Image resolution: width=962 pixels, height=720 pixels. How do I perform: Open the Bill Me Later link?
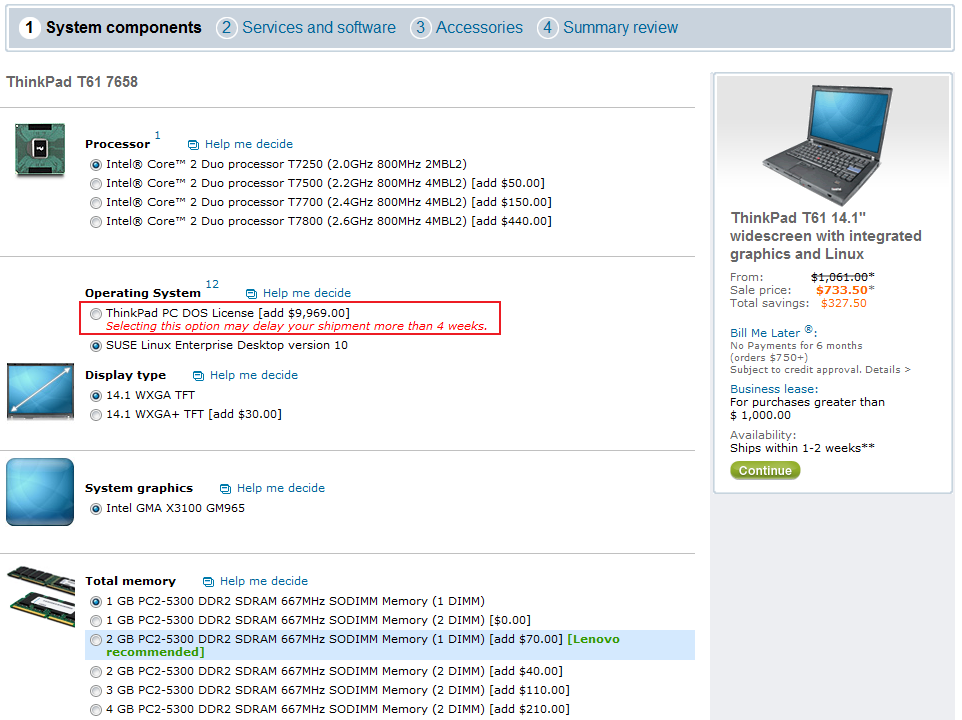[765, 332]
